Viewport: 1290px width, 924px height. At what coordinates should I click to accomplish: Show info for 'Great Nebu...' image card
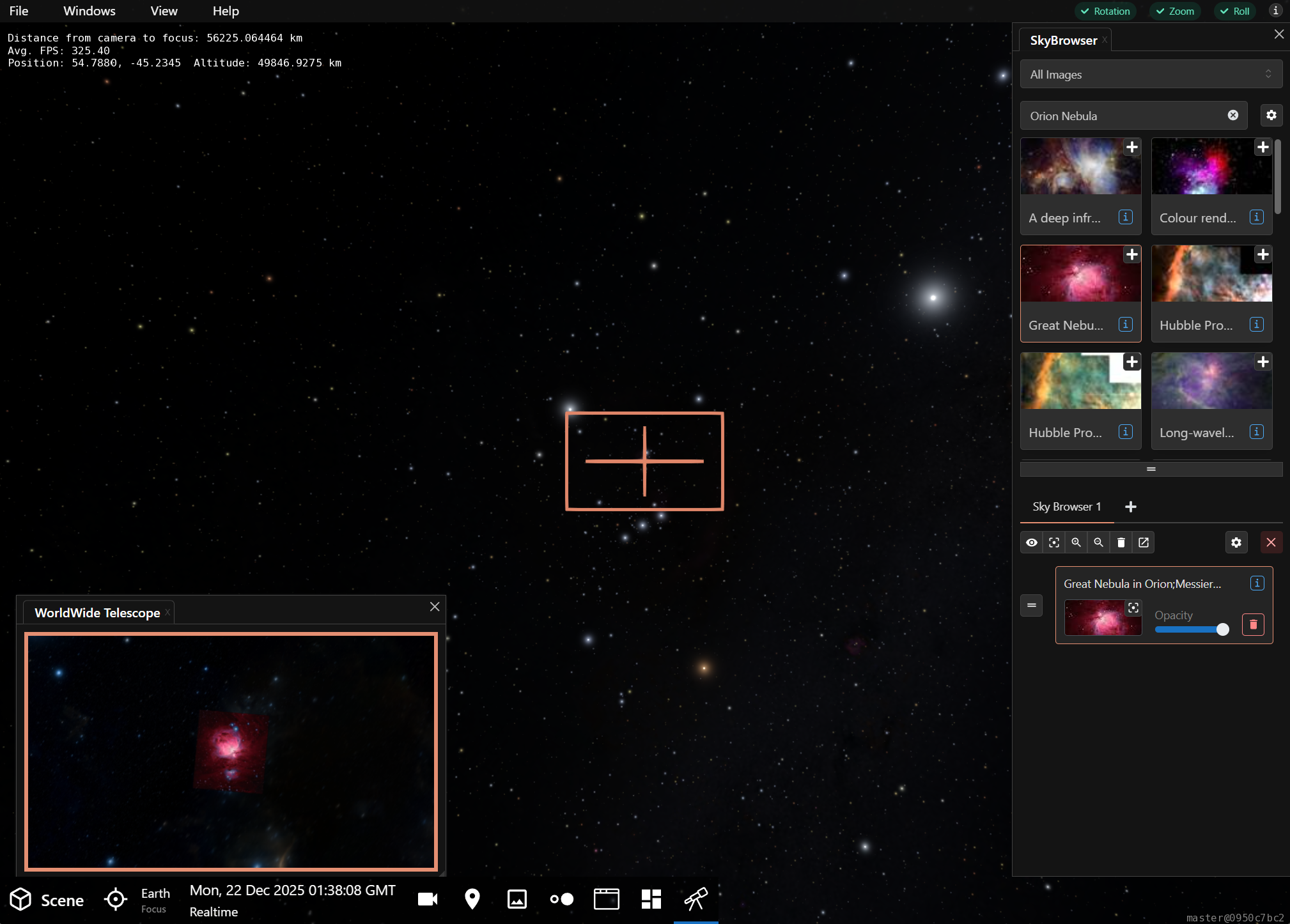(x=1126, y=325)
